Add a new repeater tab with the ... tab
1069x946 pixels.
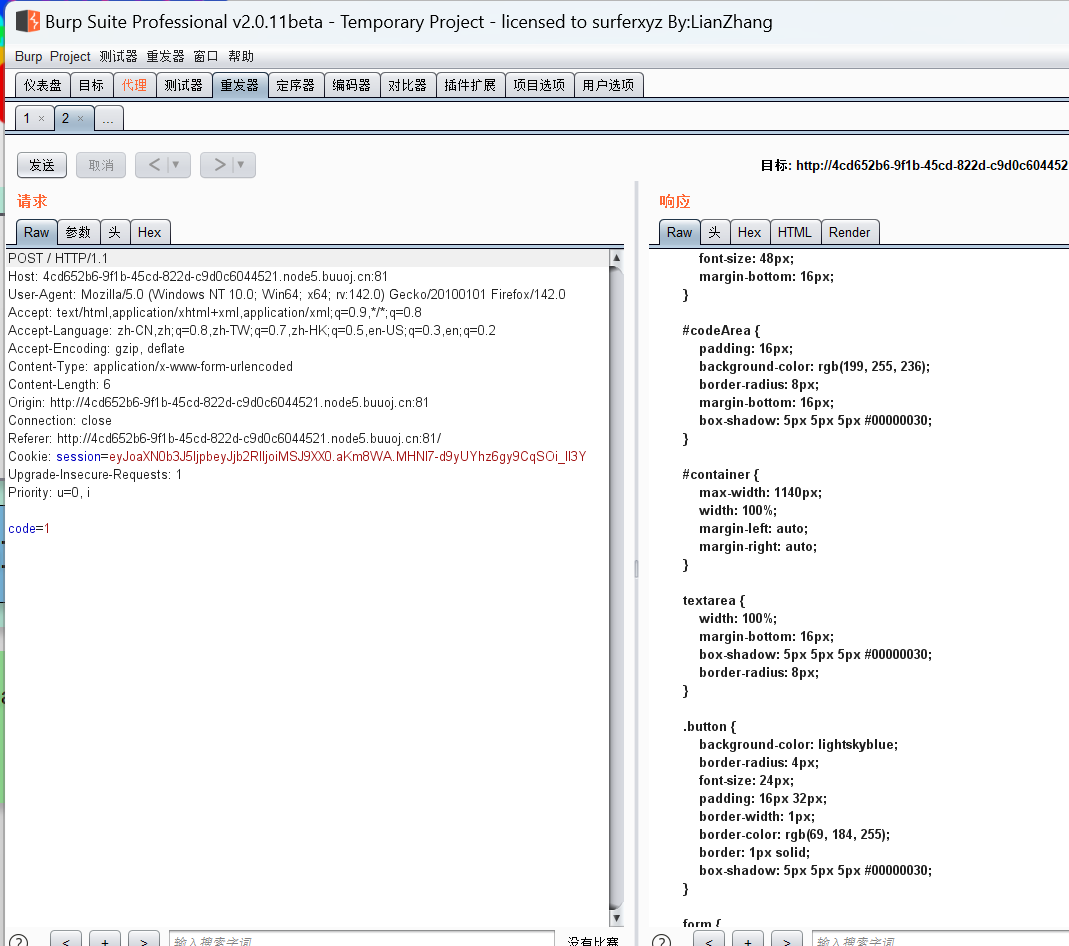[108, 119]
